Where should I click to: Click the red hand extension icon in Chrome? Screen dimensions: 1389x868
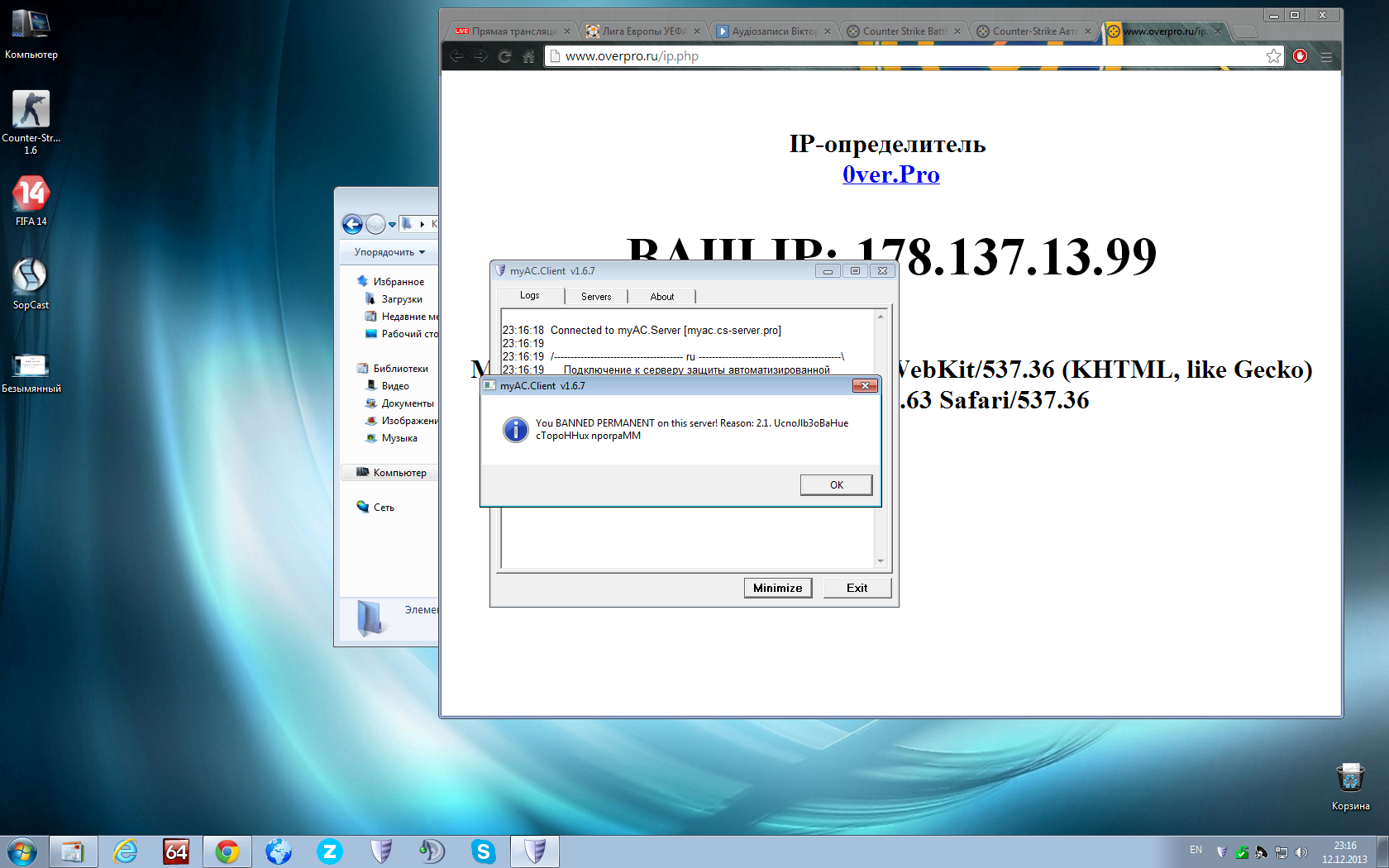pyautogui.click(x=1301, y=56)
